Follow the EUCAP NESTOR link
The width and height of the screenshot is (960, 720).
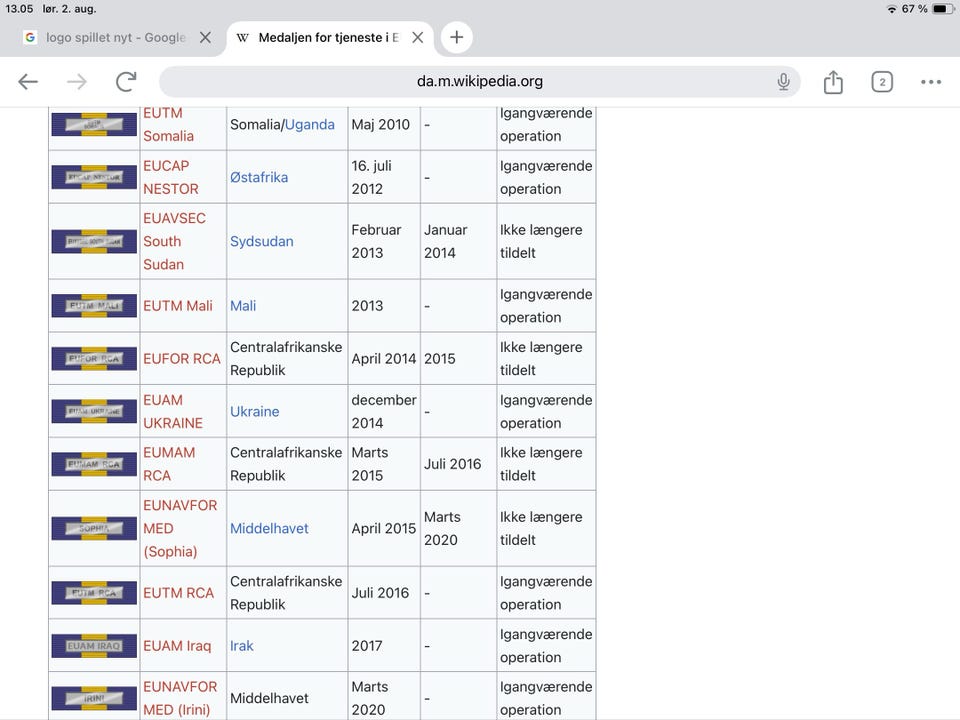[x=171, y=177]
